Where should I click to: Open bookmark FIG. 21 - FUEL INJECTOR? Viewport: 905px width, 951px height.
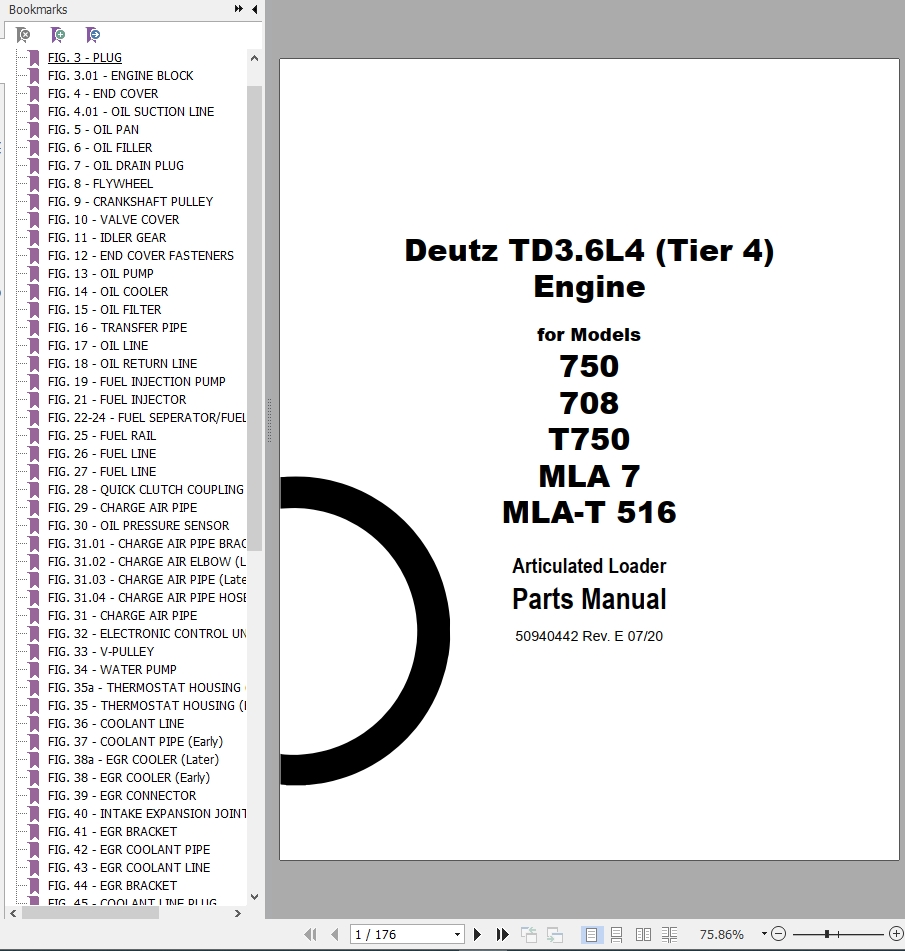117,400
